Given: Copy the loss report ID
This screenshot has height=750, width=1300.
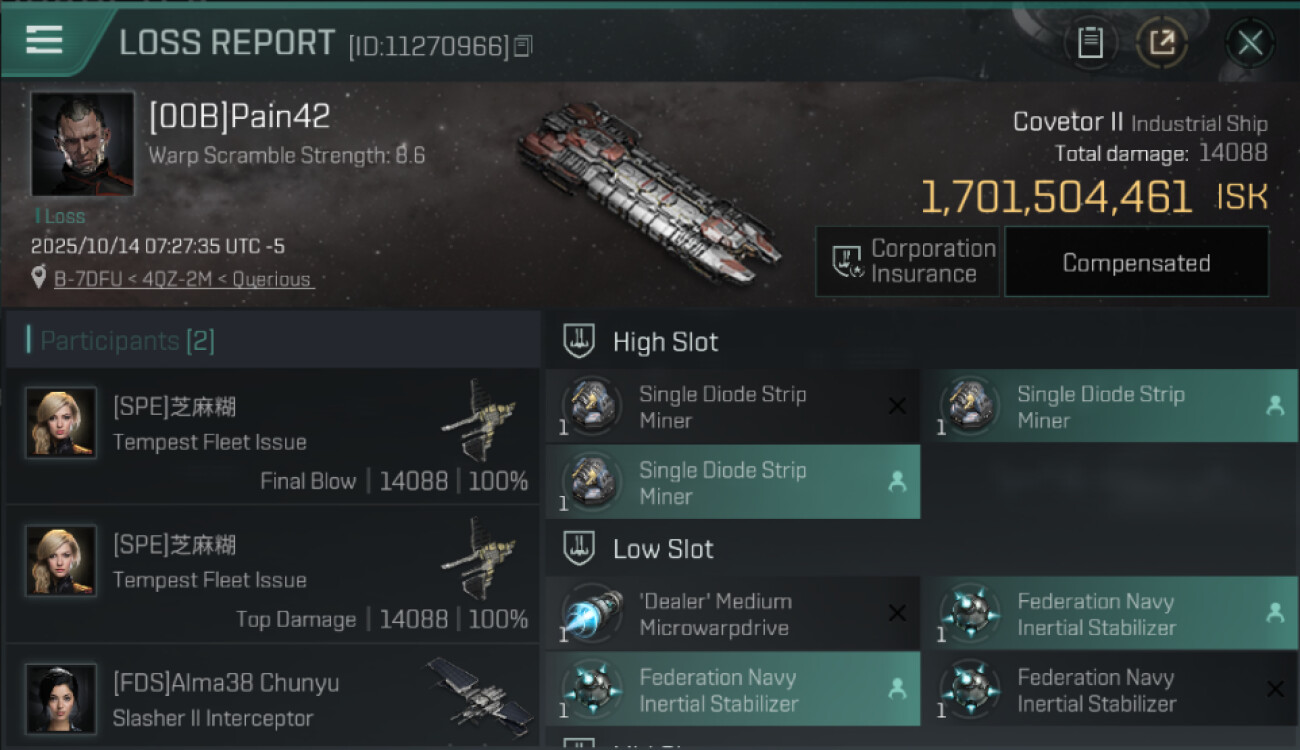Looking at the screenshot, I should 523,46.
